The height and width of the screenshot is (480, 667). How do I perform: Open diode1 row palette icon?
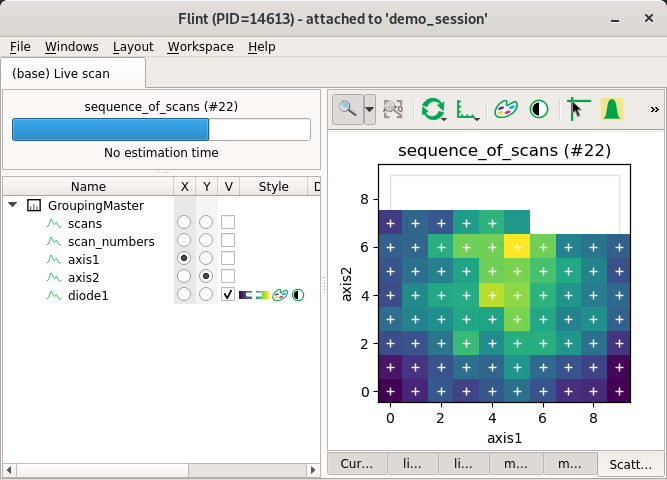pyautogui.click(x=280, y=295)
